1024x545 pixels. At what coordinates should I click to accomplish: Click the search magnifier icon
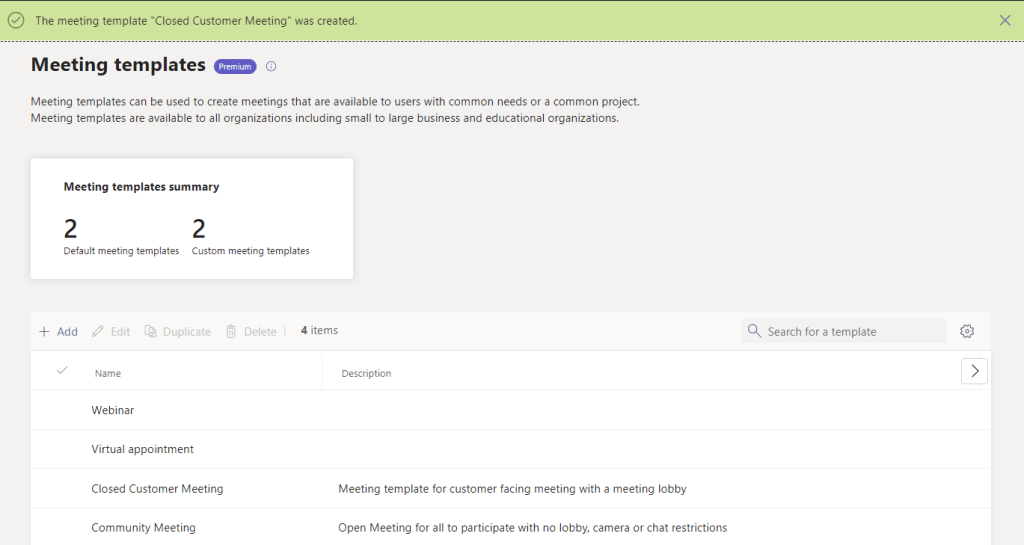pos(755,332)
